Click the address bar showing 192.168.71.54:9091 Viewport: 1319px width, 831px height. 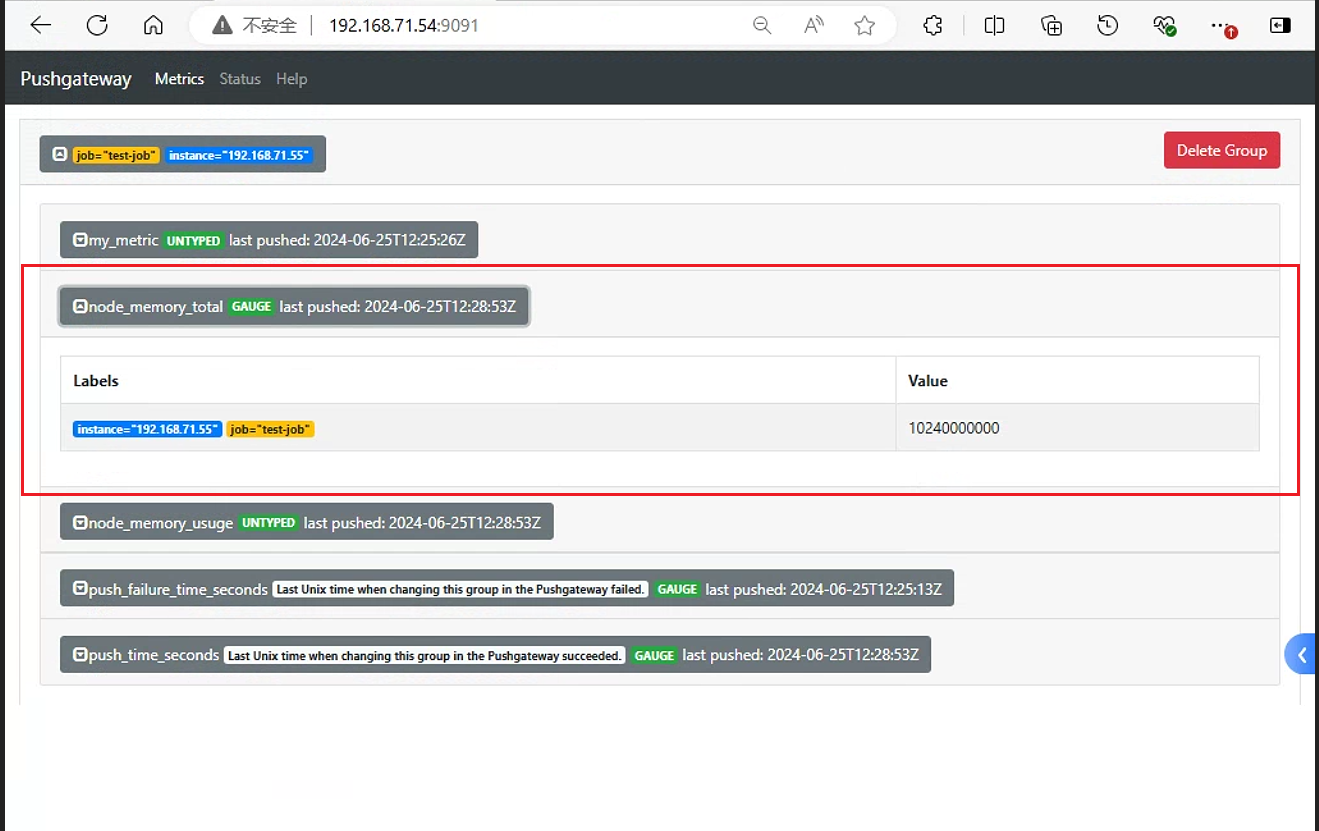(x=500, y=26)
